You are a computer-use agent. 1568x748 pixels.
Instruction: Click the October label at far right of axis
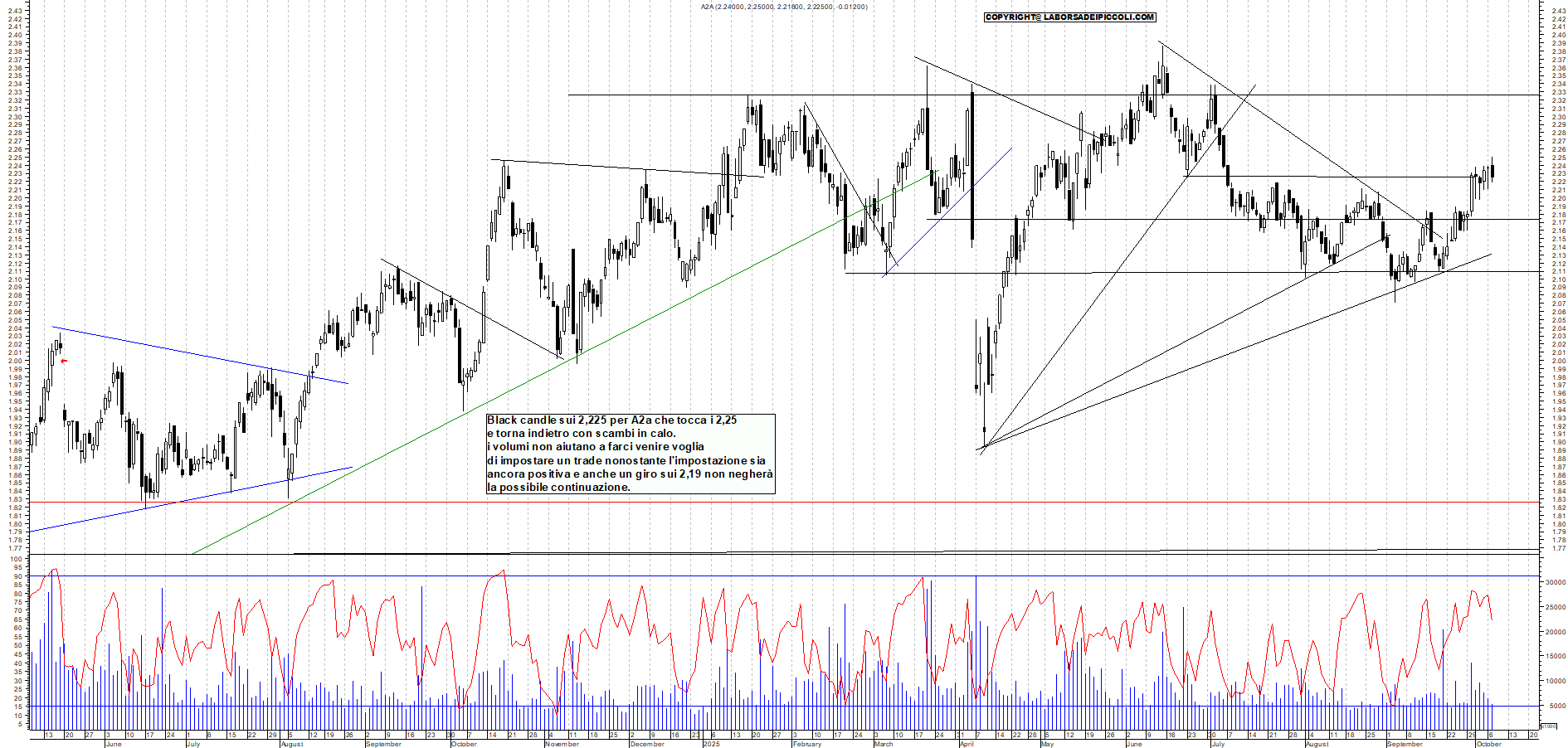[1488, 744]
